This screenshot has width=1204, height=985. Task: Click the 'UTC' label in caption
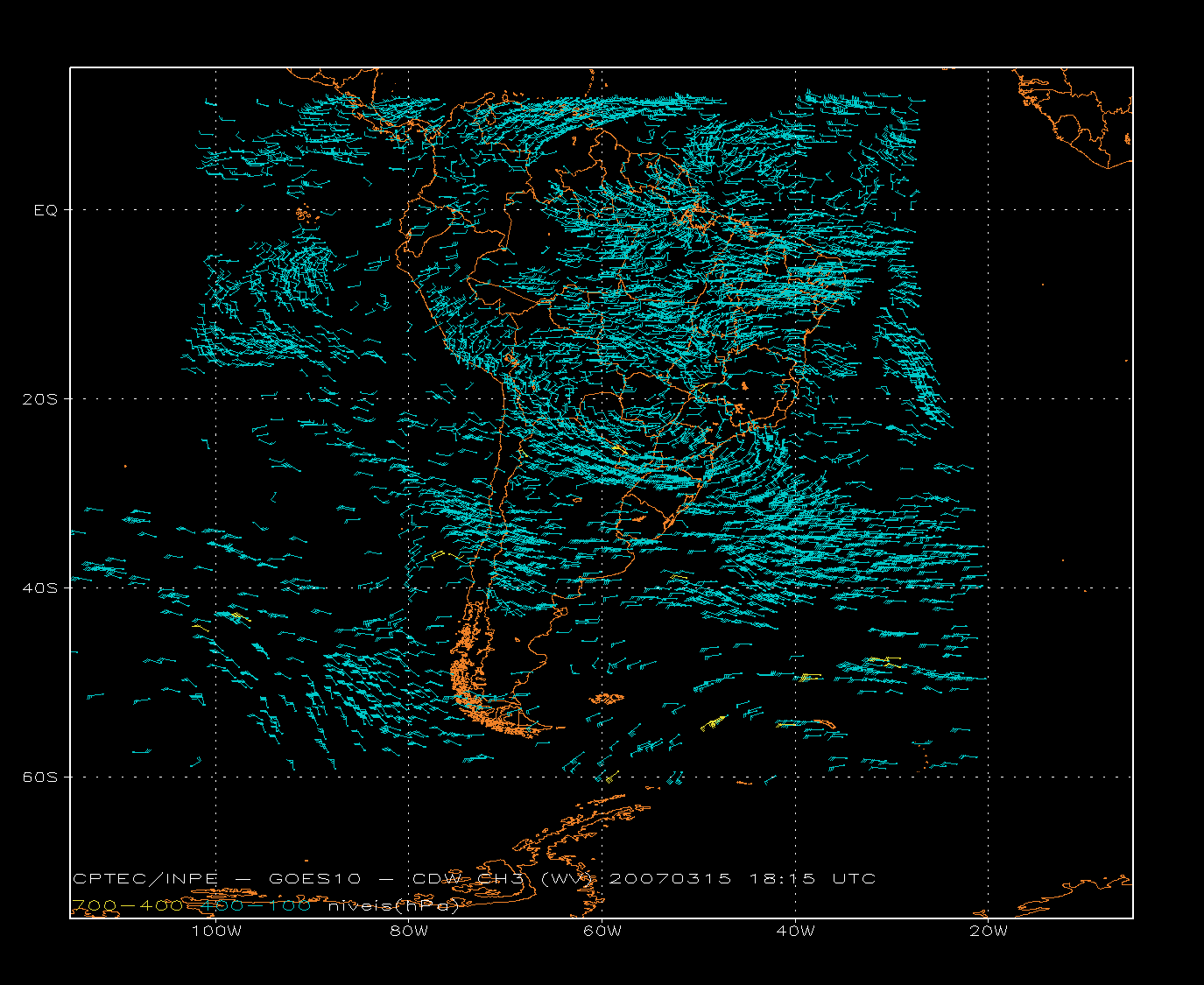coord(855,879)
